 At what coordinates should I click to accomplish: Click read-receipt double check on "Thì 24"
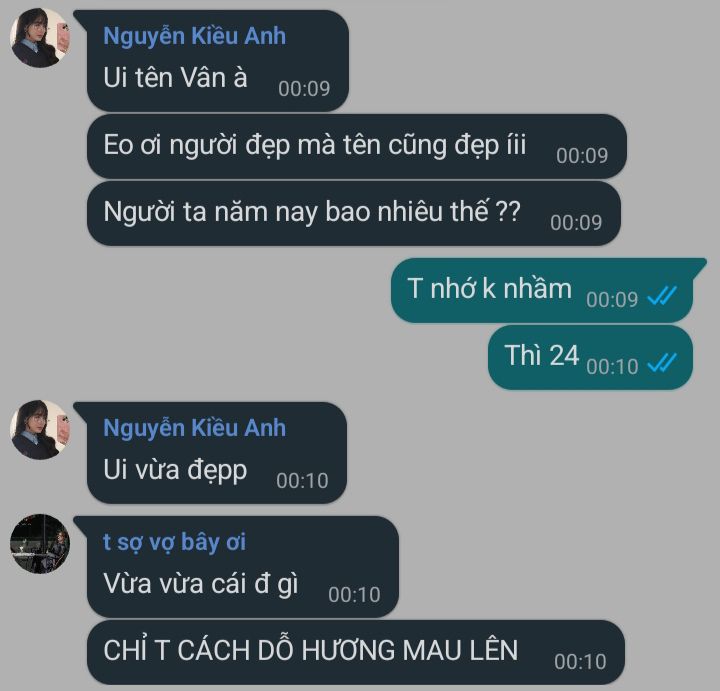[x=662, y=363]
